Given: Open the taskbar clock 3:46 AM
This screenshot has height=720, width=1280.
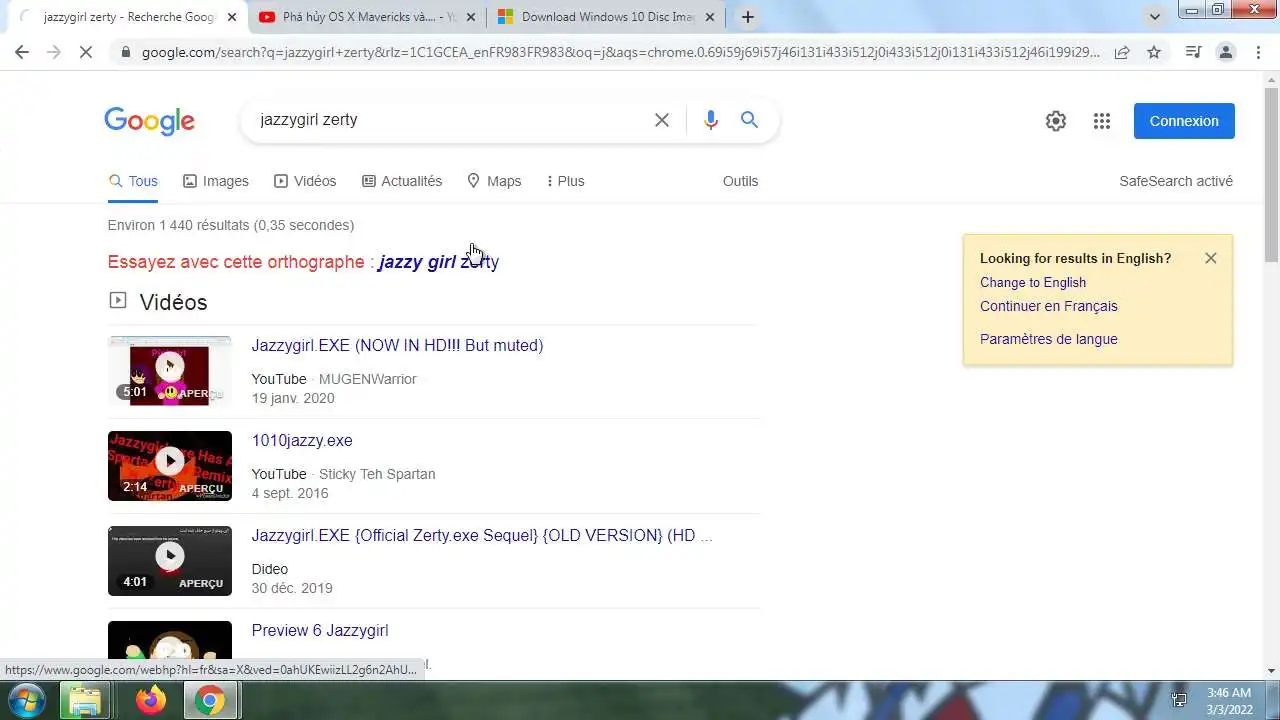Looking at the screenshot, I should pos(1229,701).
